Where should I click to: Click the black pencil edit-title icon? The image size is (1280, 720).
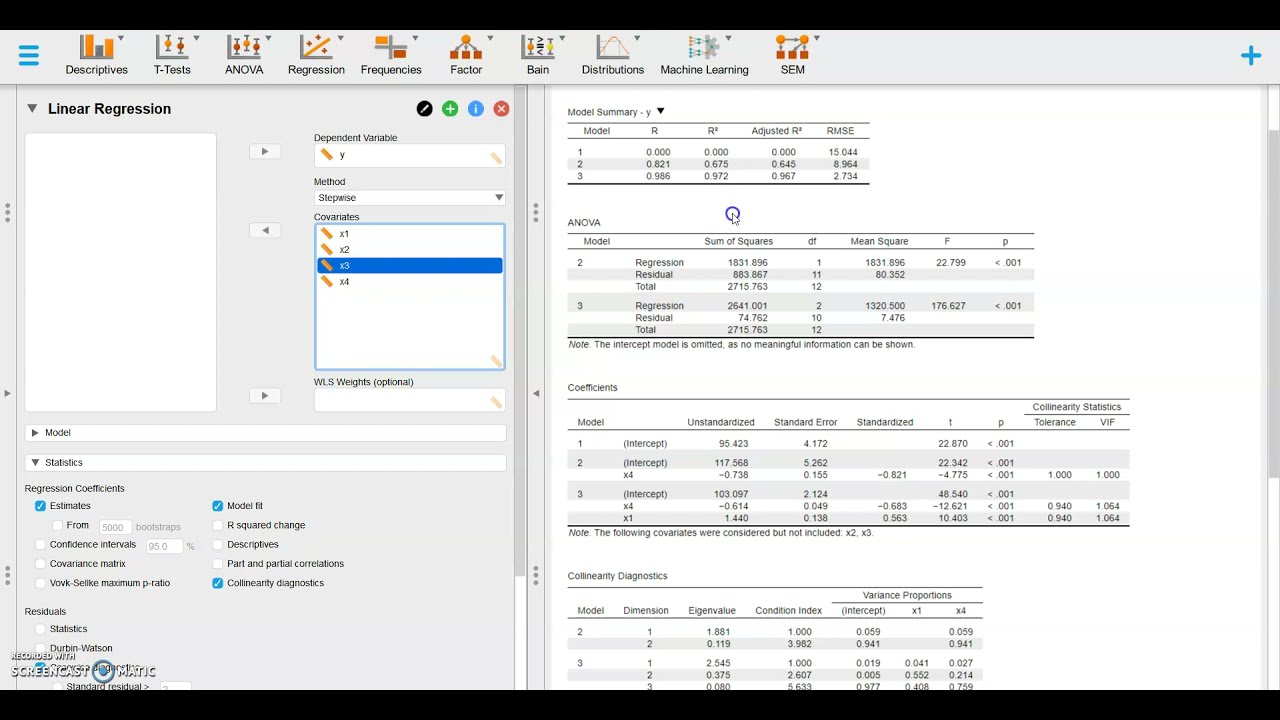pyautogui.click(x=424, y=109)
